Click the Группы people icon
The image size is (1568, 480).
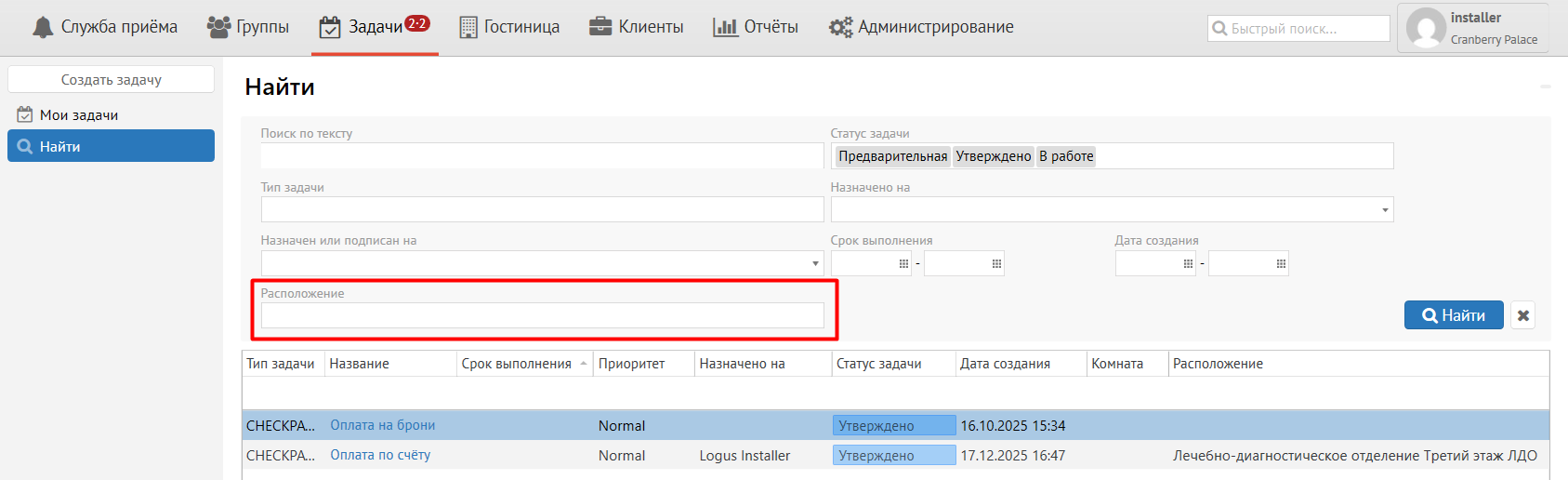coord(218,28)
